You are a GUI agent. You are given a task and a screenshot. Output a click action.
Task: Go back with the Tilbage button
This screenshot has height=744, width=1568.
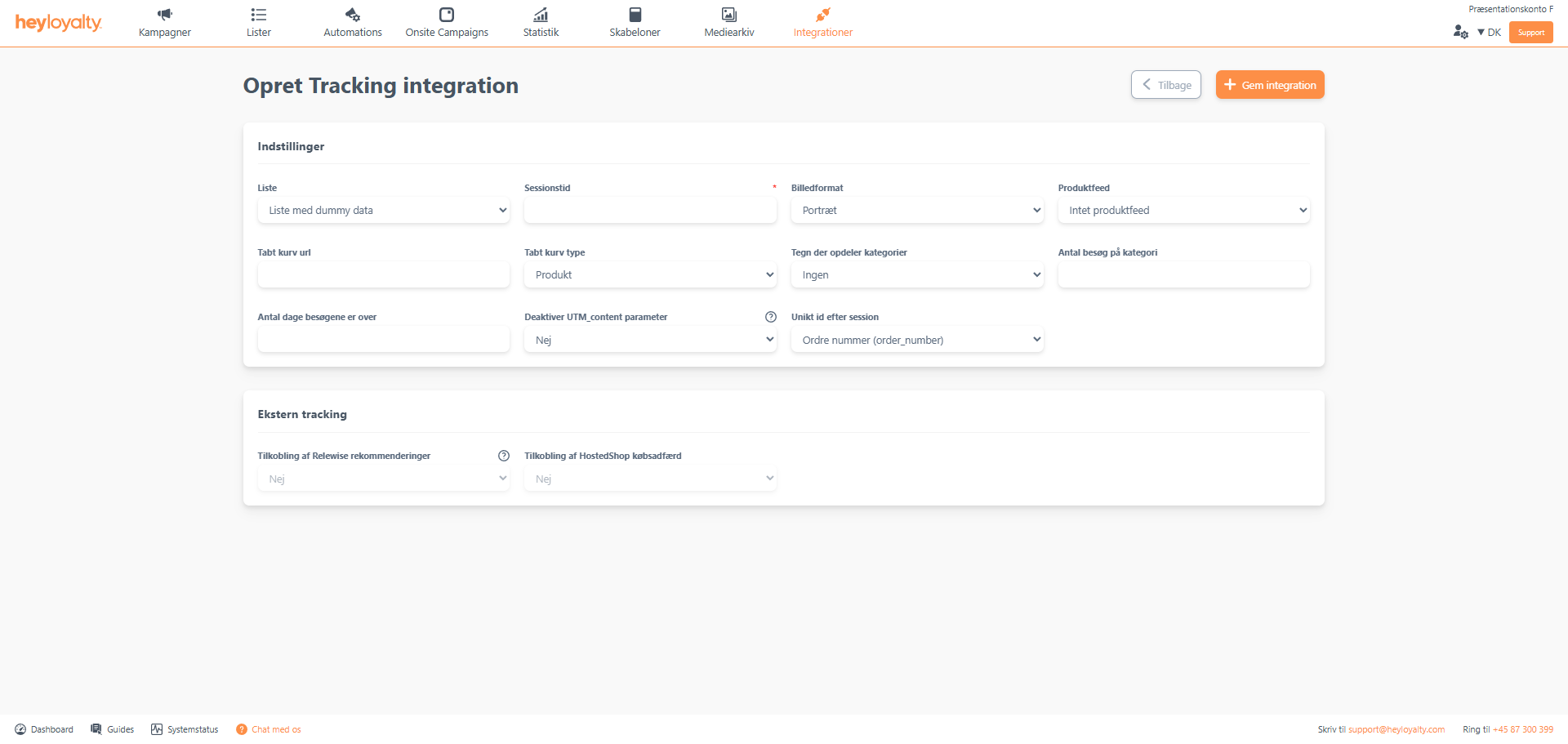point(1165,85)
